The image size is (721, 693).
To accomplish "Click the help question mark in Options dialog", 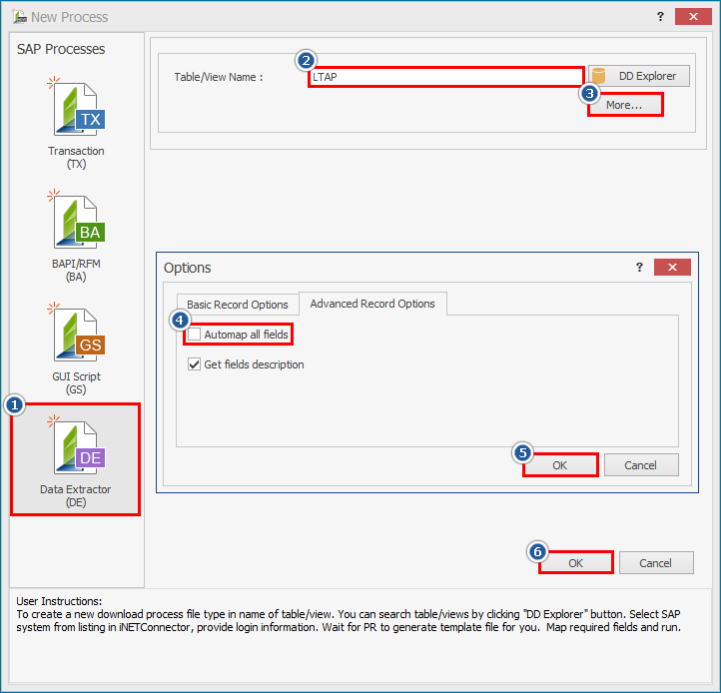I will 640,268.
